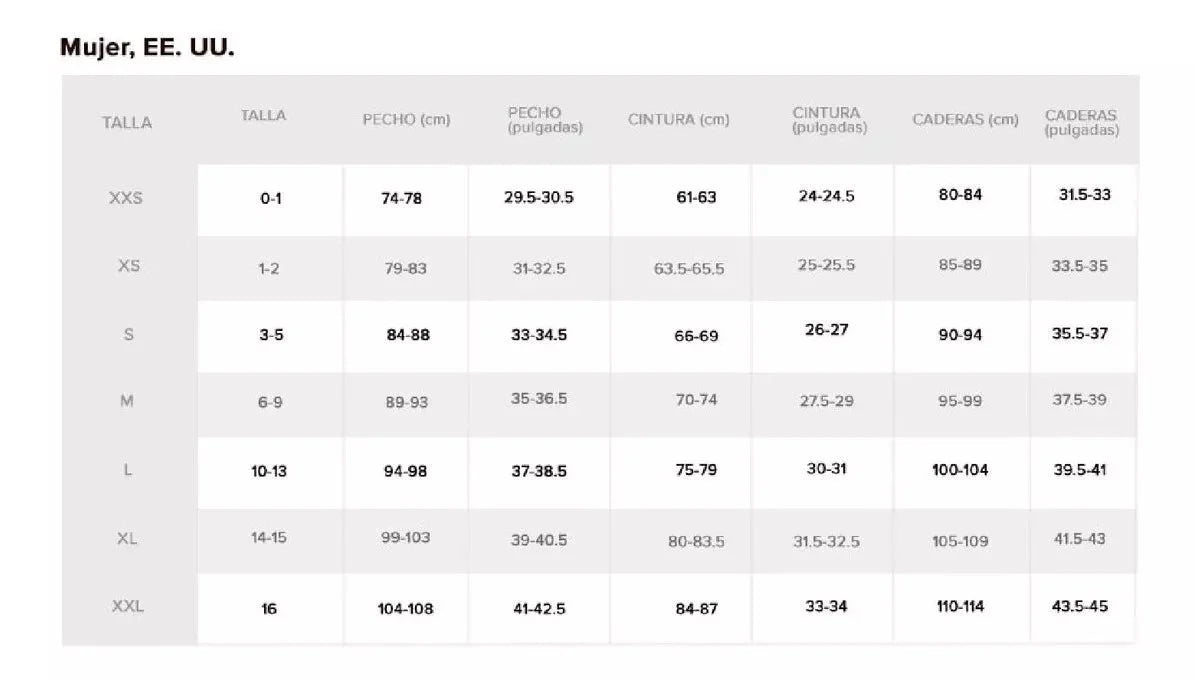Click the "Mujer, EE. UU." heading
This screenshot has height=680, width=1197.
pyautogui.click(x=147, y=48)
